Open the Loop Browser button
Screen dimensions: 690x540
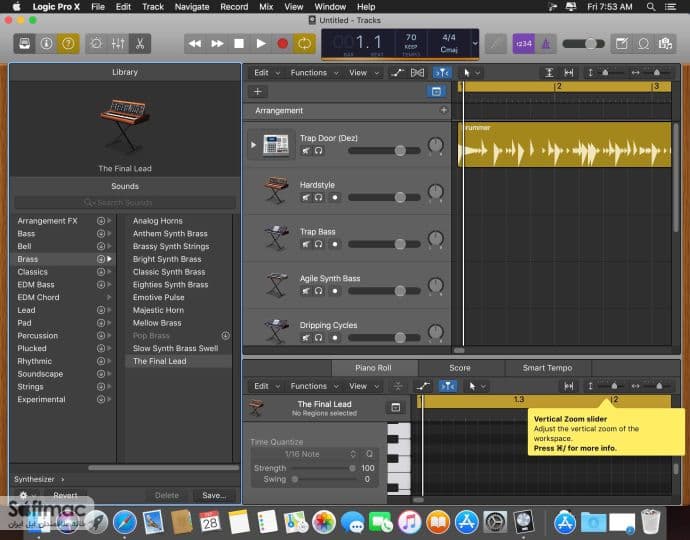643,44
